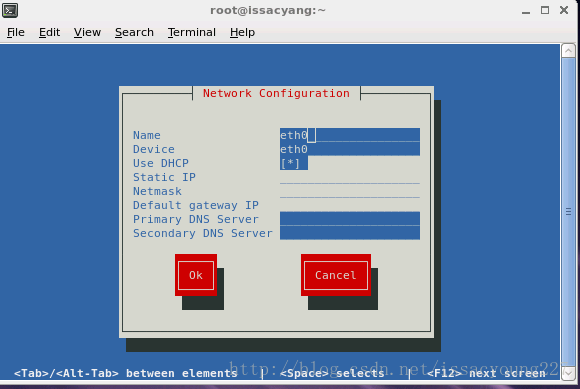Click the Cancel button

[x=335, y=275]
